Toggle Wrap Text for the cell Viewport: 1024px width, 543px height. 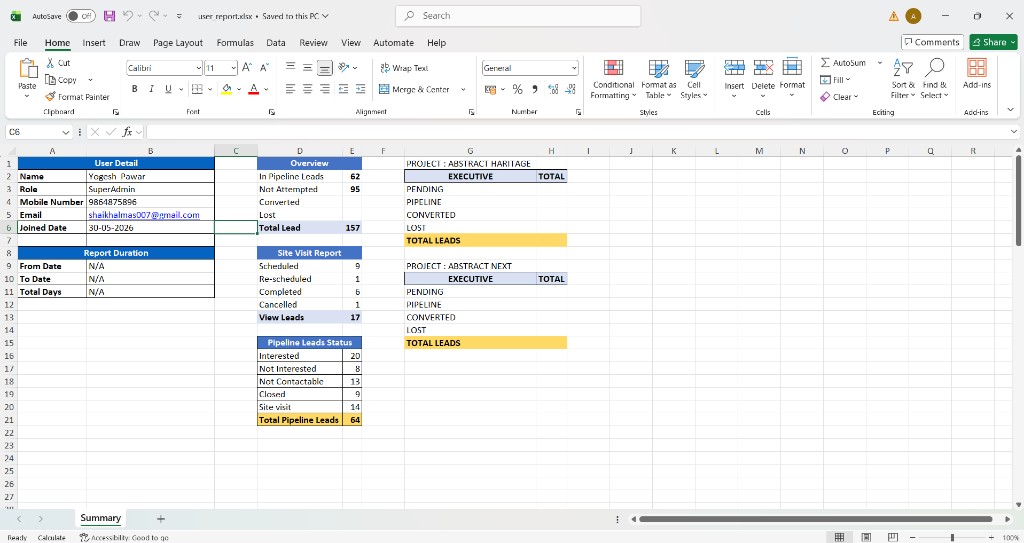404,68
